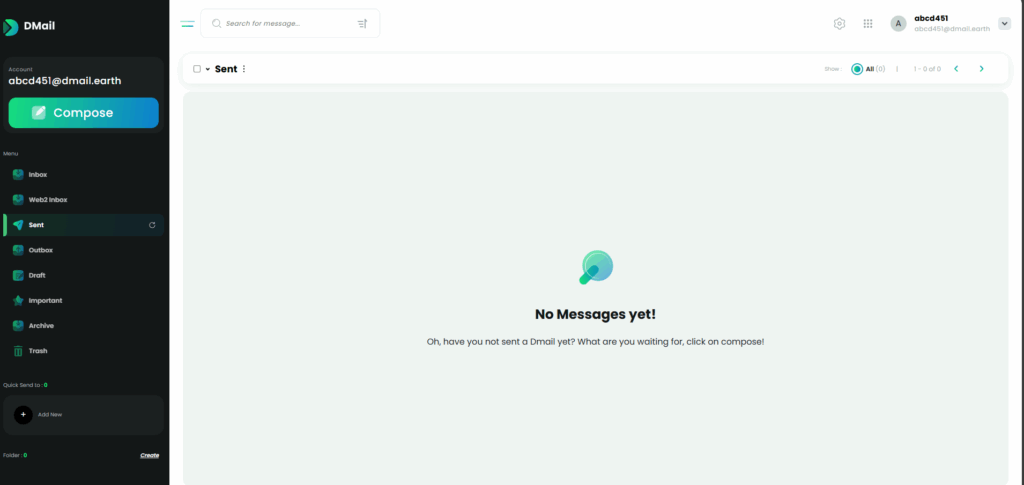Open the Trash folder
Viewport: 1024px width, 485px height.
pyautogui.click(x=37, y=351)
